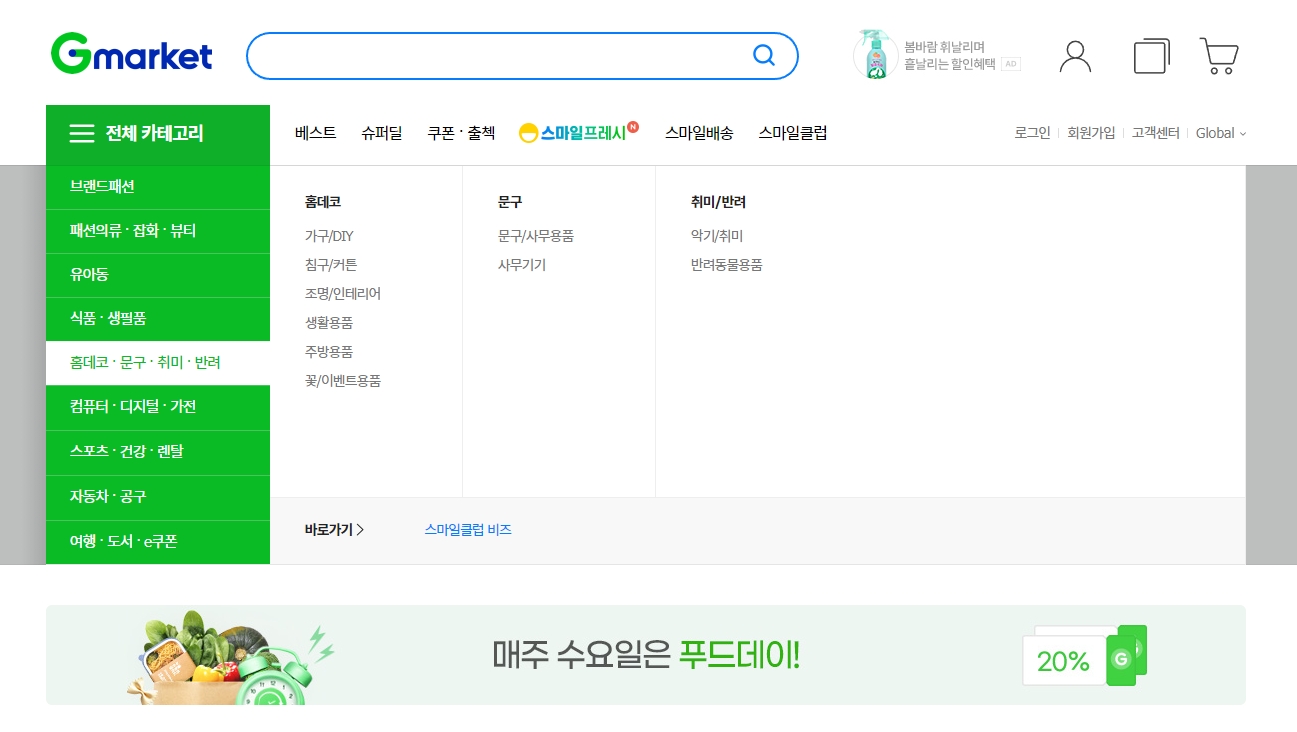Open the 스마일클럽 비즈 link
This screenshot has height=732, width=1297.
tap(467, 530)
